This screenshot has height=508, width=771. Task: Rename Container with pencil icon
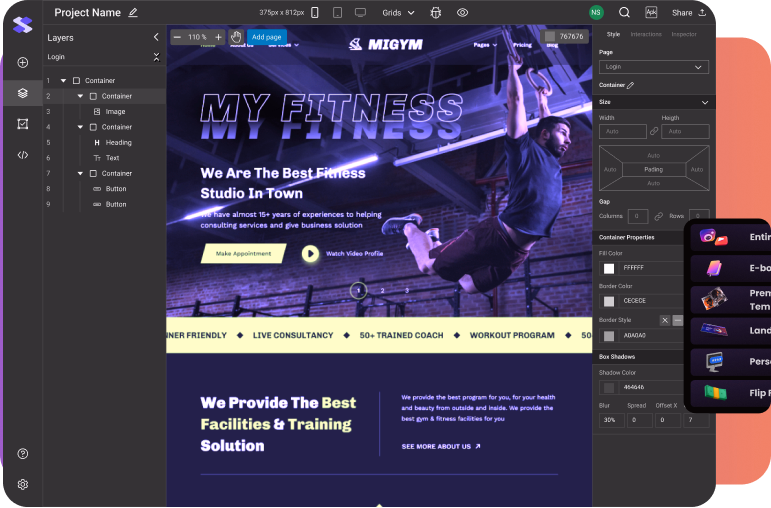click(x=630, y=85)
